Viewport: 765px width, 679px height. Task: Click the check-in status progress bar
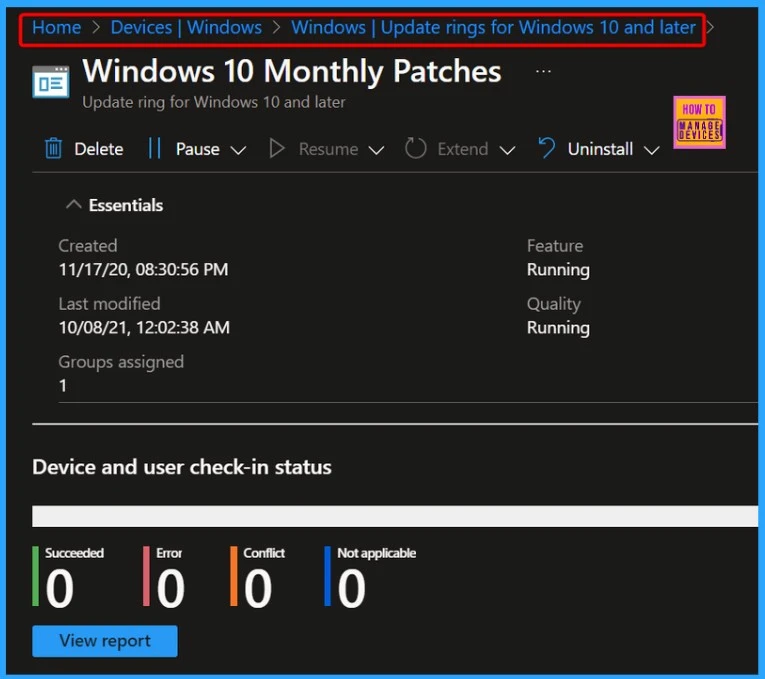tap(395, 516)
